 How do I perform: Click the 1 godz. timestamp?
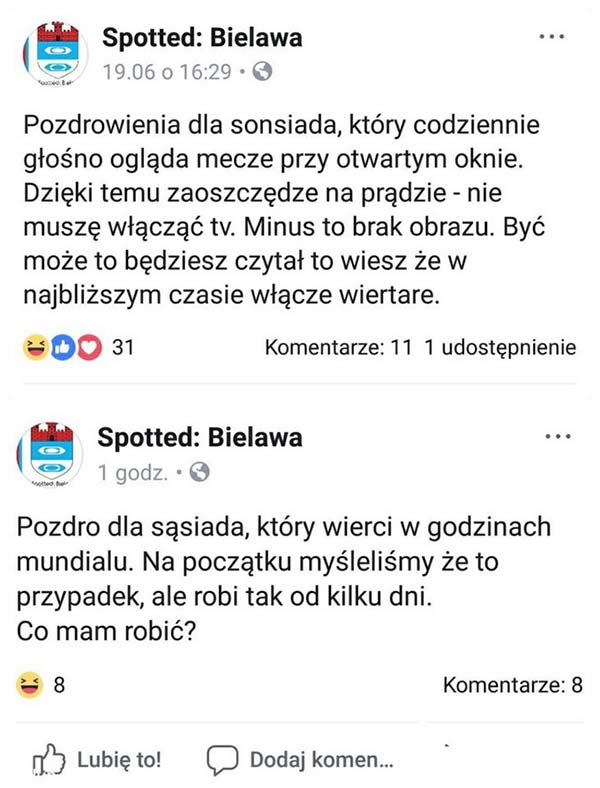132,473
